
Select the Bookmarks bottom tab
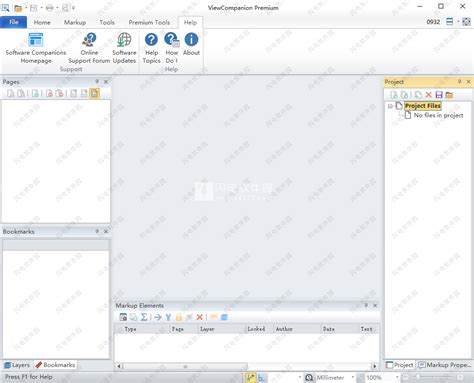coord(55,365)
